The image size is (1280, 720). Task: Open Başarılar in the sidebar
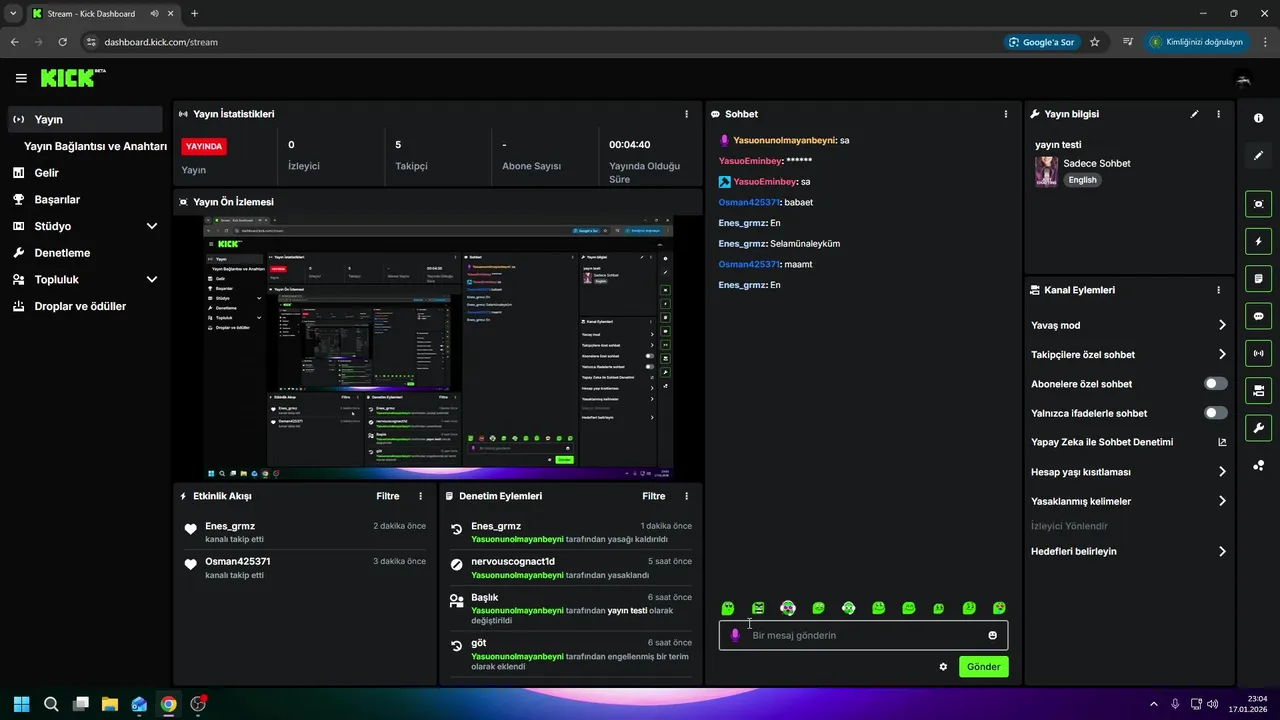(85, 199)
